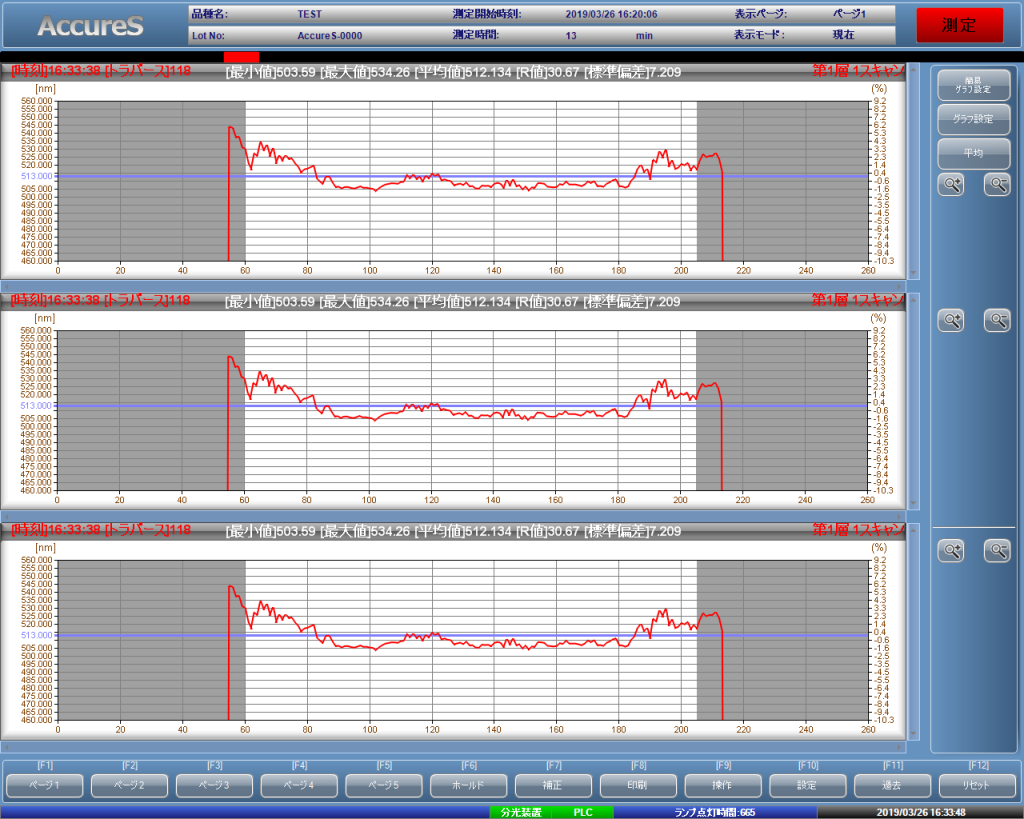Click the bottom graph's horizontal scrollbar
Image resolution: width=1024 pixels, height=819 pixels.
pyautogui.click(x=453, y=747)
